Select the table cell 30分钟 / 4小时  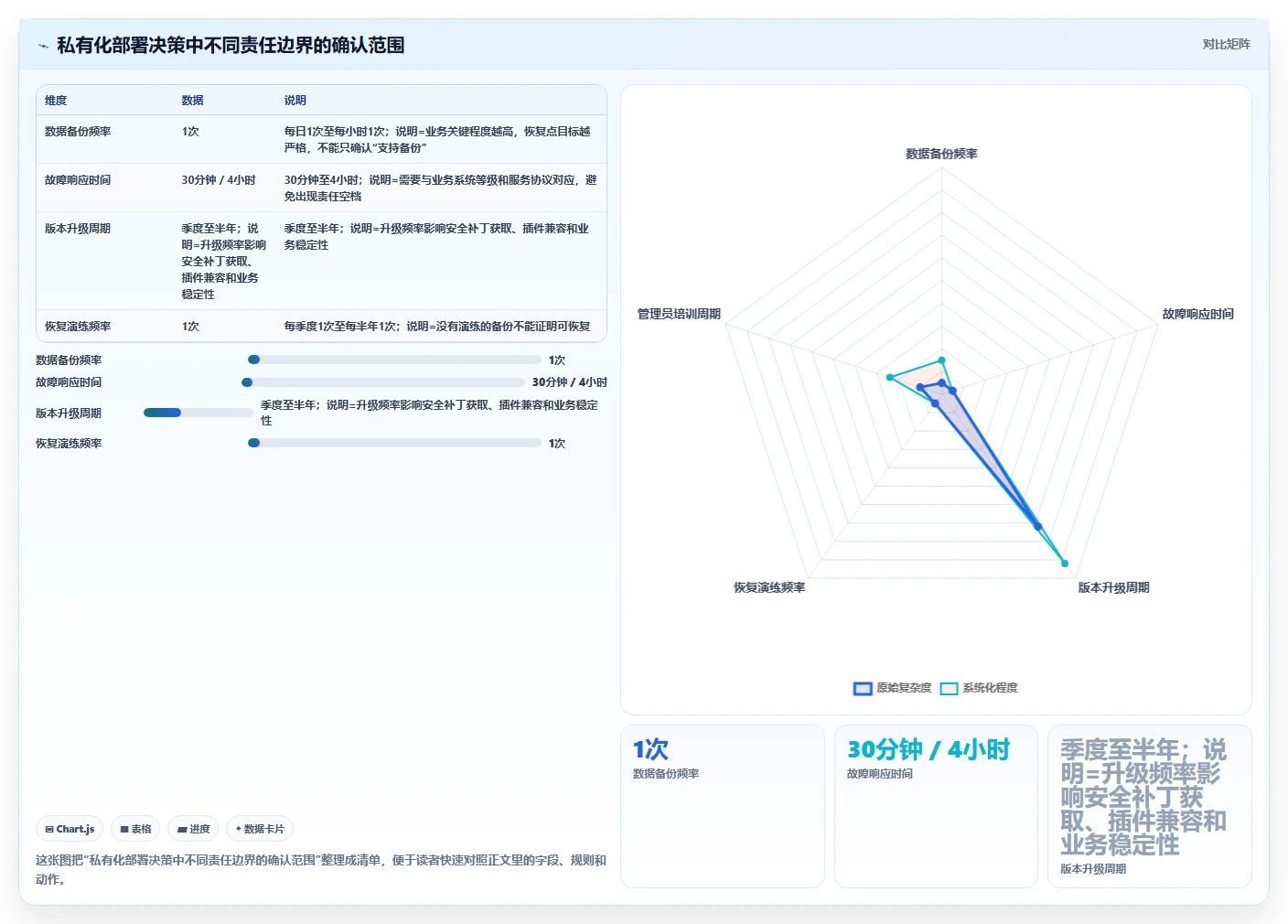pyautogui.click(x=219, y=180)
